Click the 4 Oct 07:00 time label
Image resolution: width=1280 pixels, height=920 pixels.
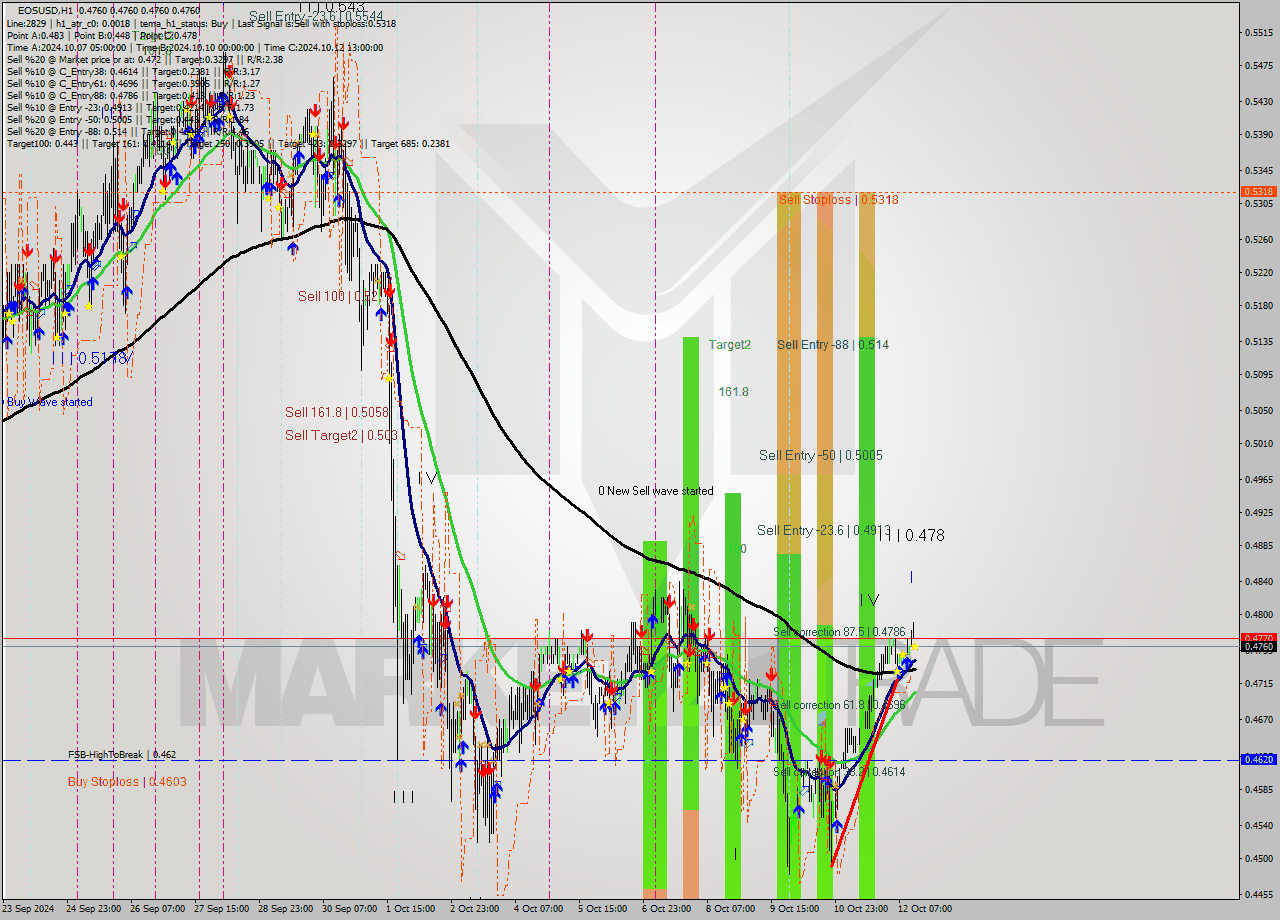click(x=538, y=909)
